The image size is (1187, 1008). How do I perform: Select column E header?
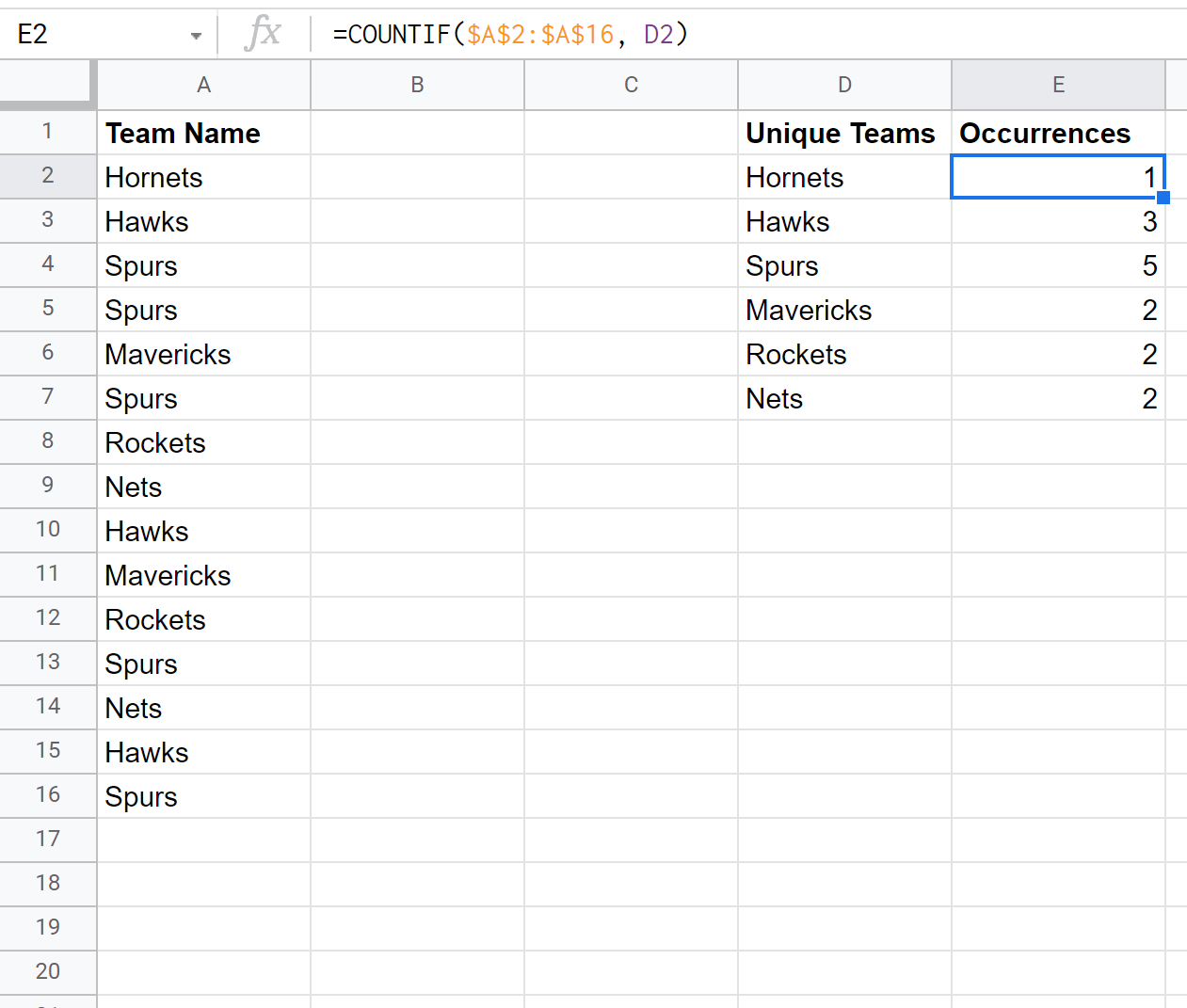1058,85
